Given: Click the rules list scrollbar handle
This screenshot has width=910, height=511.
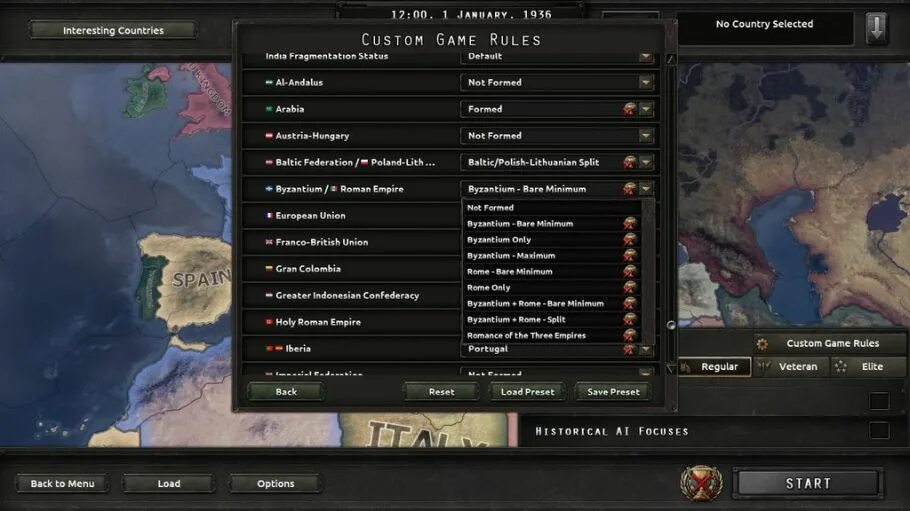Looking at the screenshot, I should click(x=671, y=325).
